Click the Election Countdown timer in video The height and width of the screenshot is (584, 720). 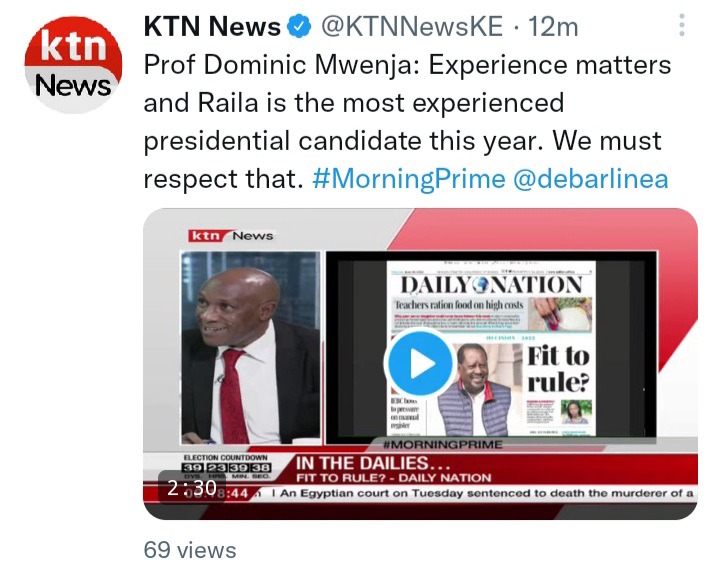(x=227, y=467)
